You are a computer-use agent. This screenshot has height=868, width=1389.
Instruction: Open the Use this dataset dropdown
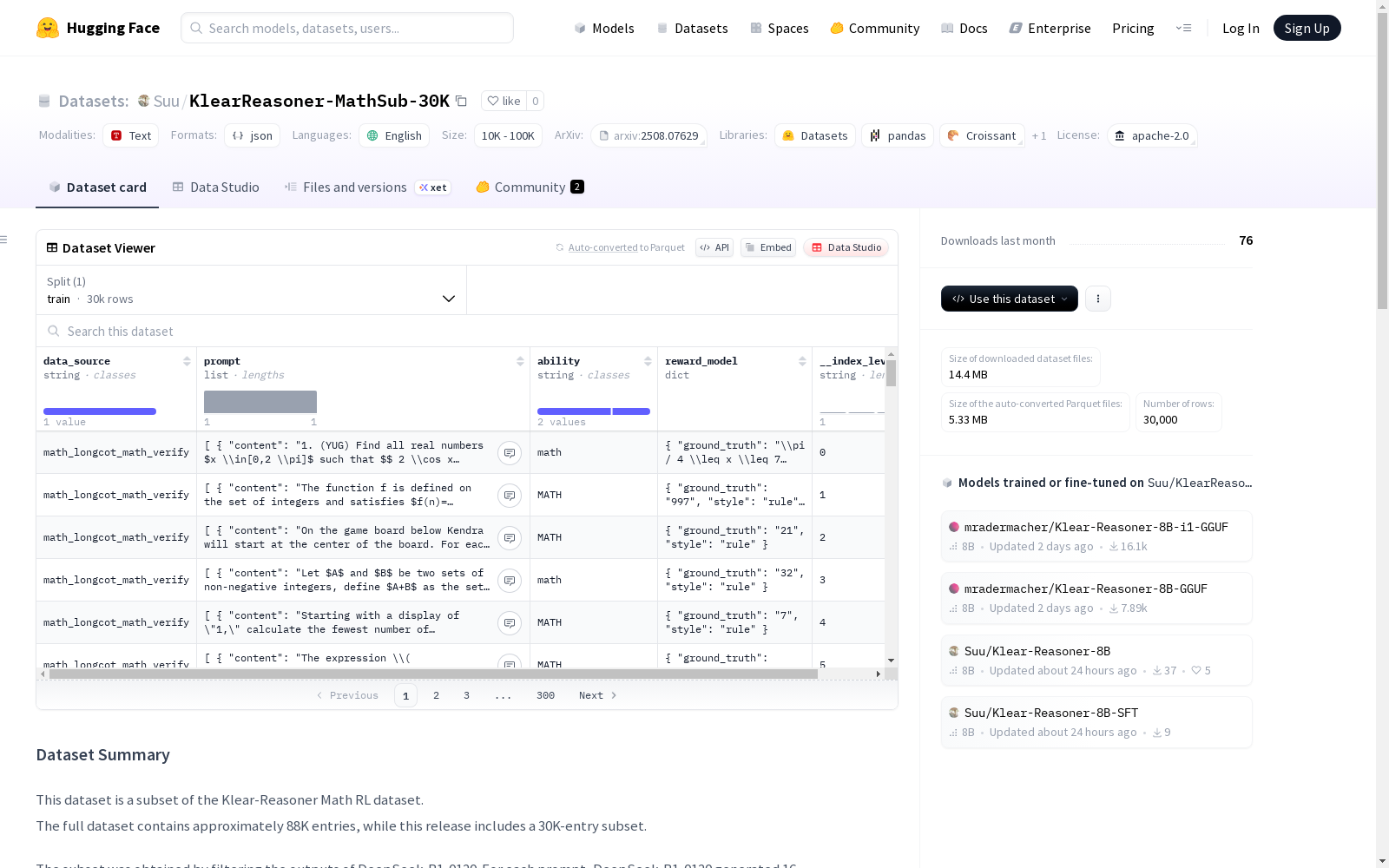point(1010,299)
